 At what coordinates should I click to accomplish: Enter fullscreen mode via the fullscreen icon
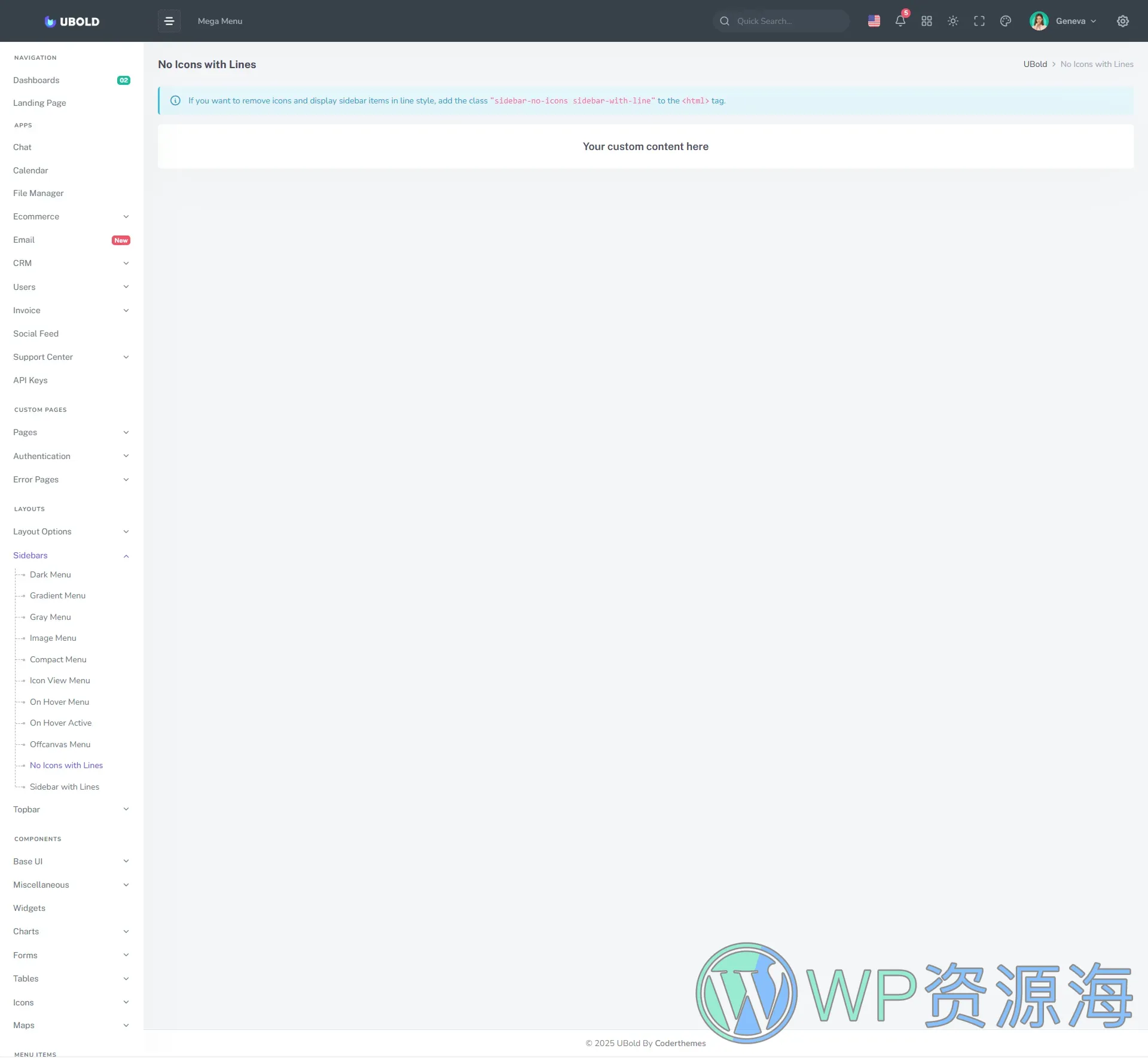click(x=979, y=21)
